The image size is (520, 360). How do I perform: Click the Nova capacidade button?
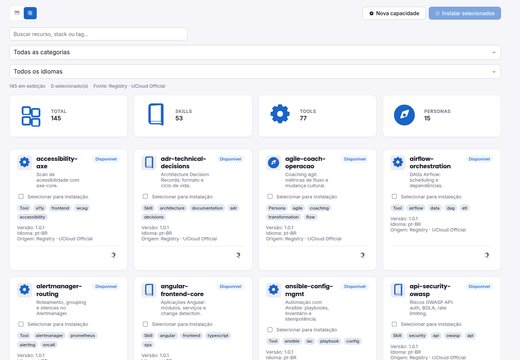pos(394,13)
